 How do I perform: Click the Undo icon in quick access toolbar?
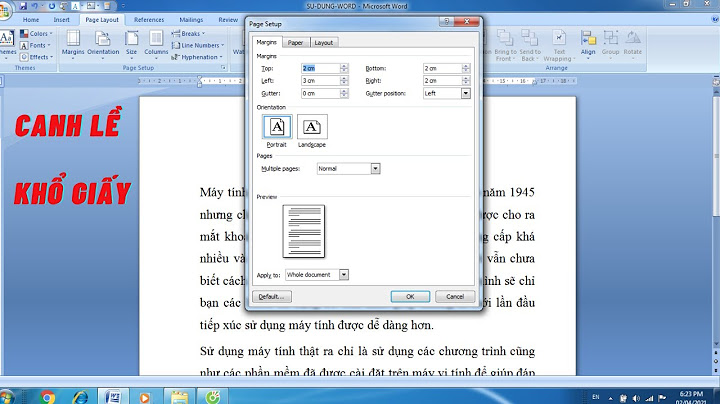click(34, 6)
